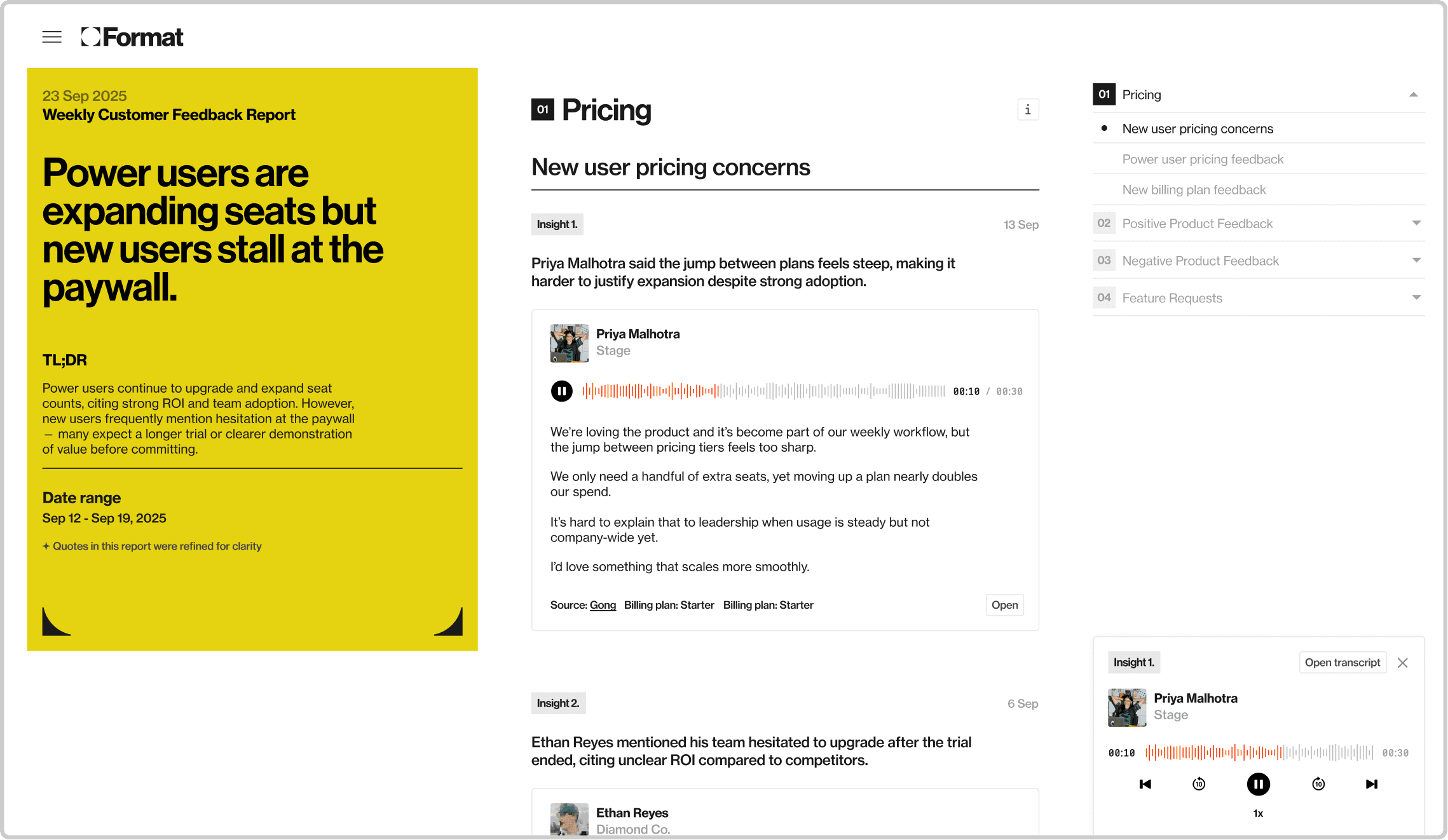Go to Power user pricing feedback
This screenshot has width=1448, height=840.
click(1203, 159)
